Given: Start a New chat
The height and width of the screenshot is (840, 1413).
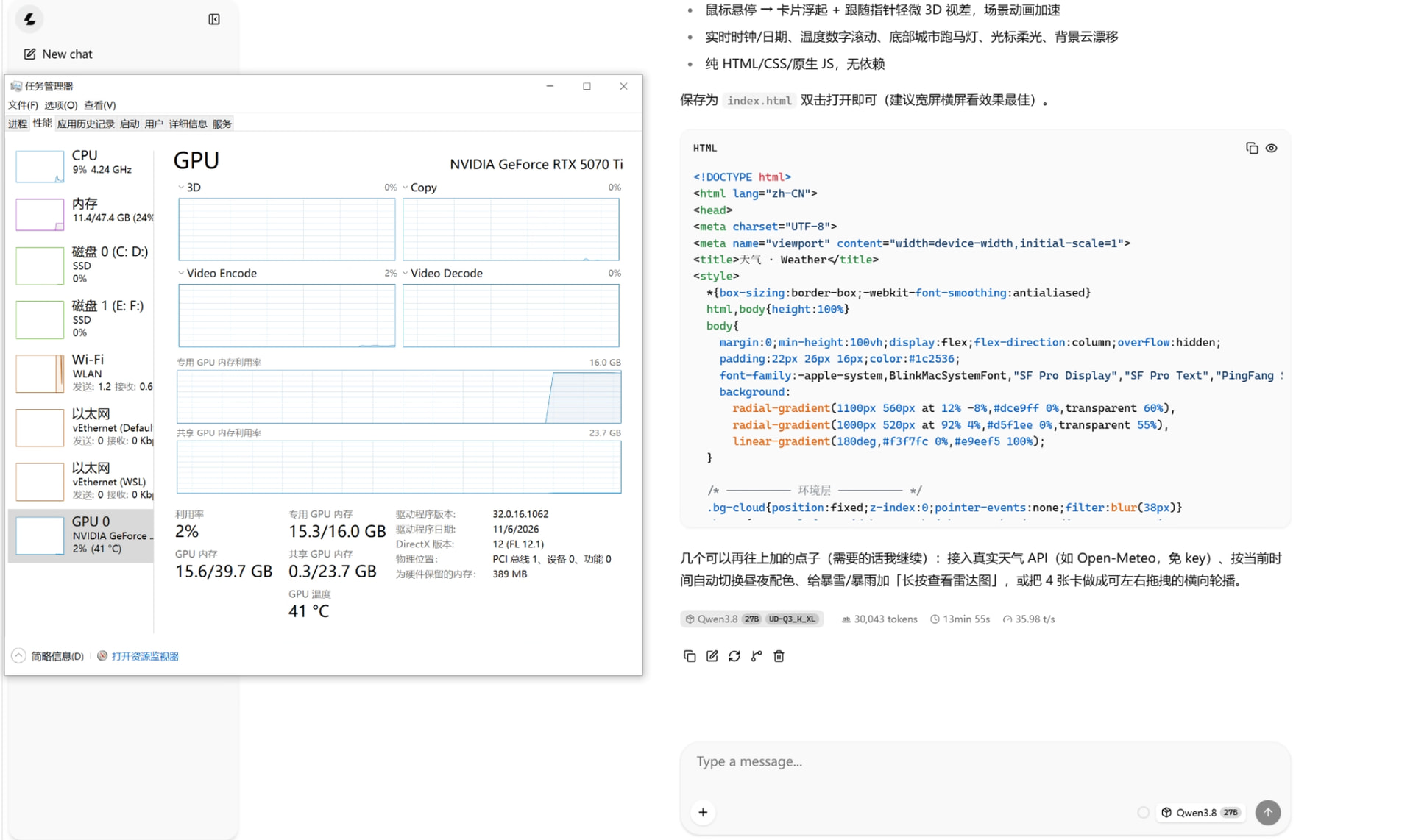Looking at the screenshot, I should [x=58, y=54].
